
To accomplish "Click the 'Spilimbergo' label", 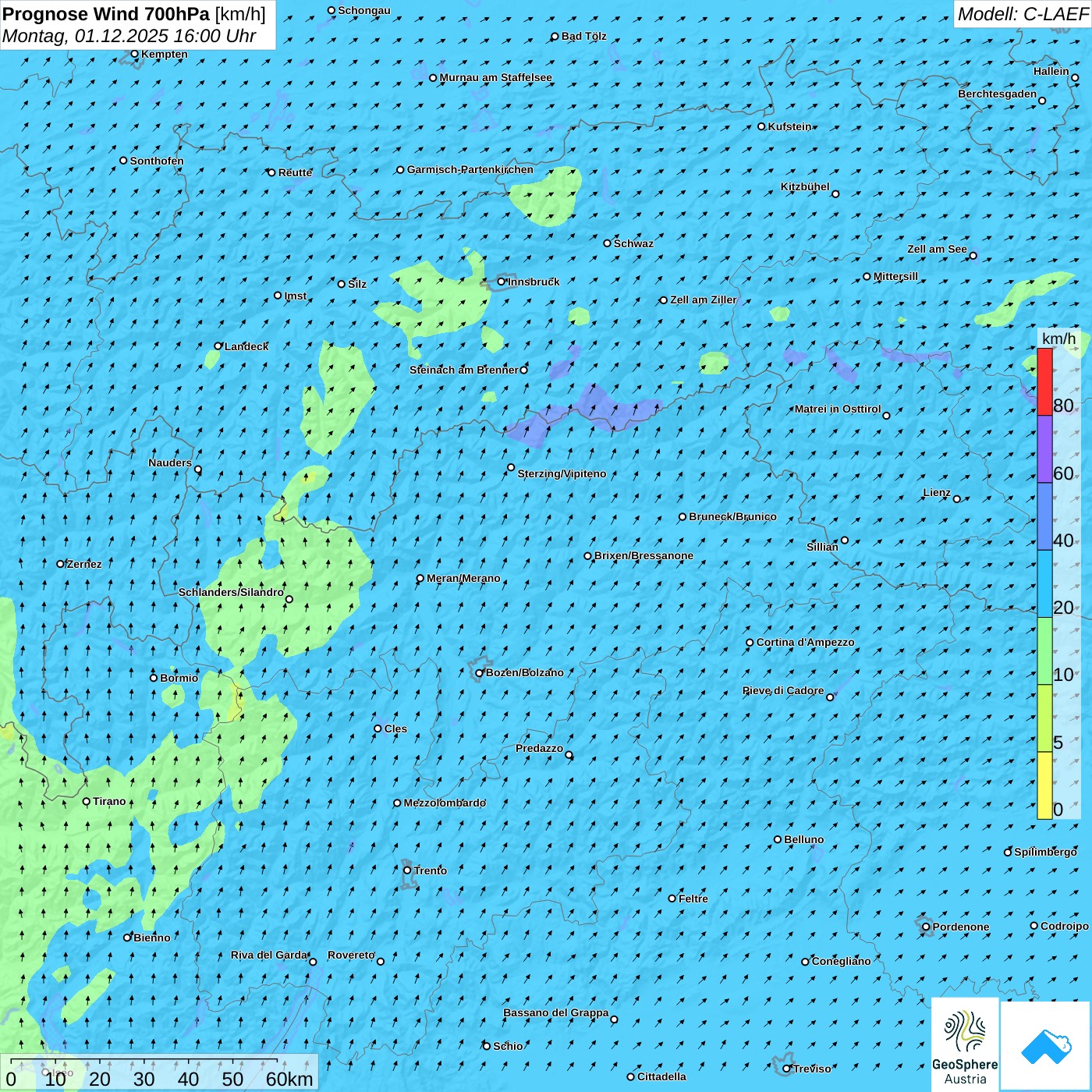I will pos(1046,853).
